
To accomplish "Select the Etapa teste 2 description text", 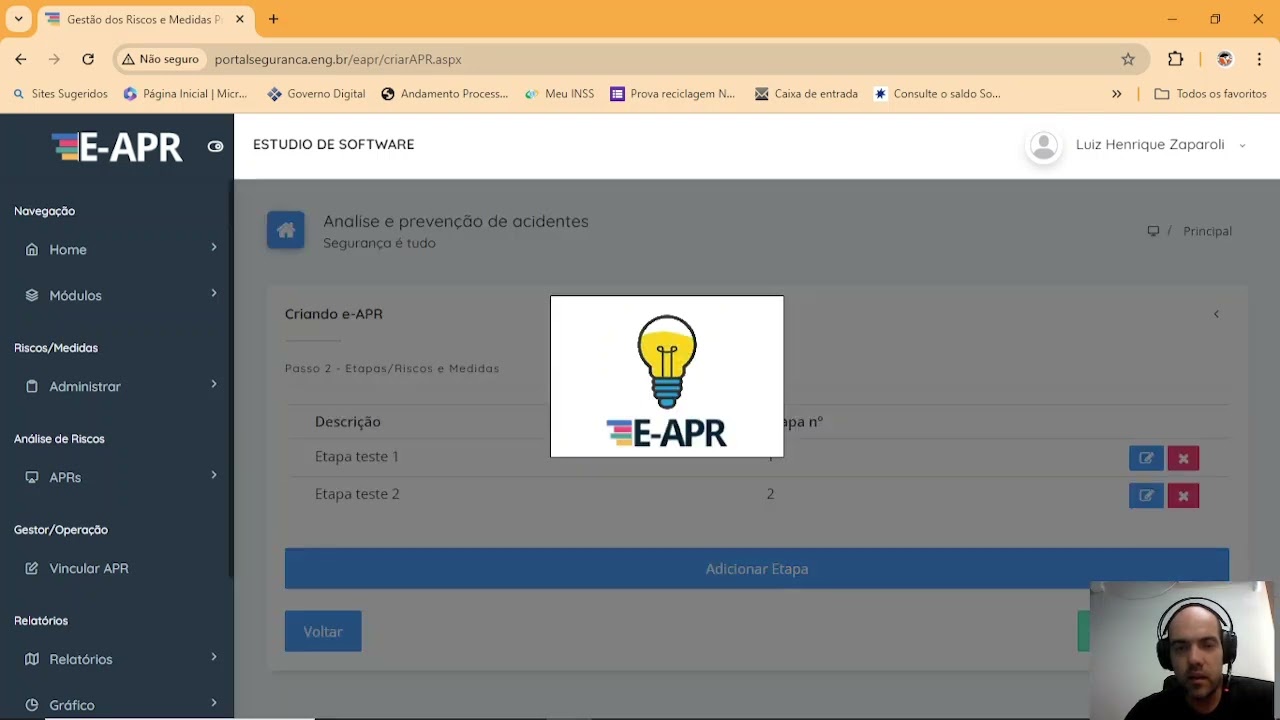I will [x=357, y=493].
